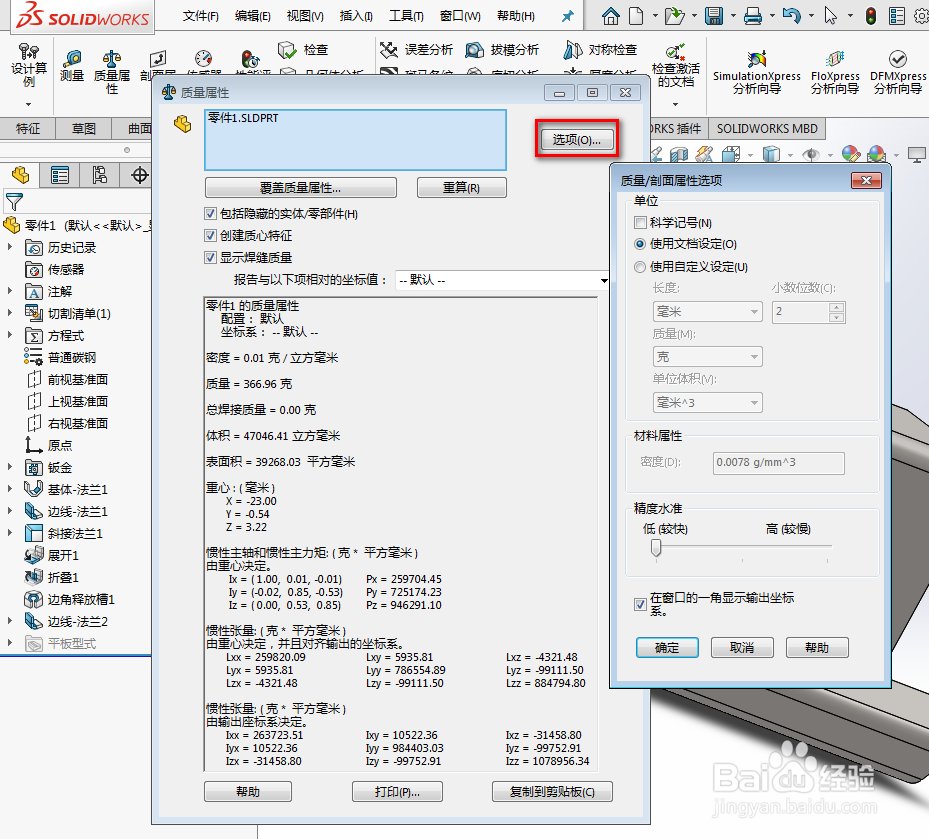Toggle create center of mass feature checkbox

pos(210,236)
